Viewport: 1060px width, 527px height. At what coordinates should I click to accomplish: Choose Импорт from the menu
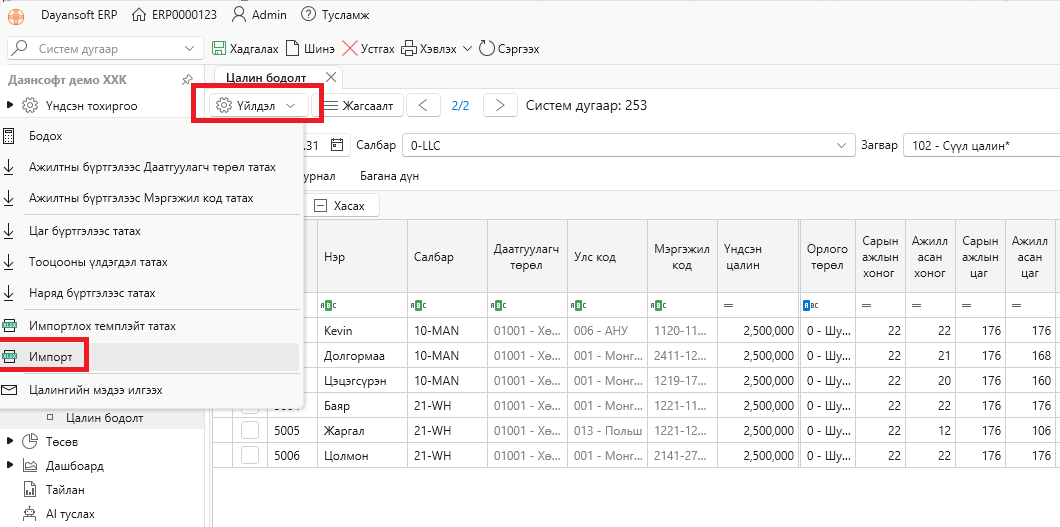pos(150,357)
